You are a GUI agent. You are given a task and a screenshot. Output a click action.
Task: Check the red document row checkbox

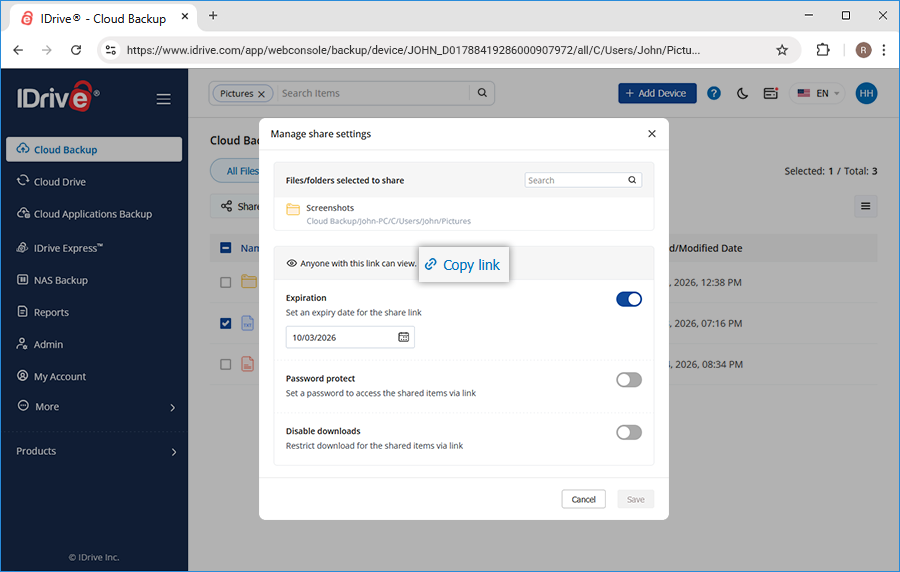coord(226,364)
